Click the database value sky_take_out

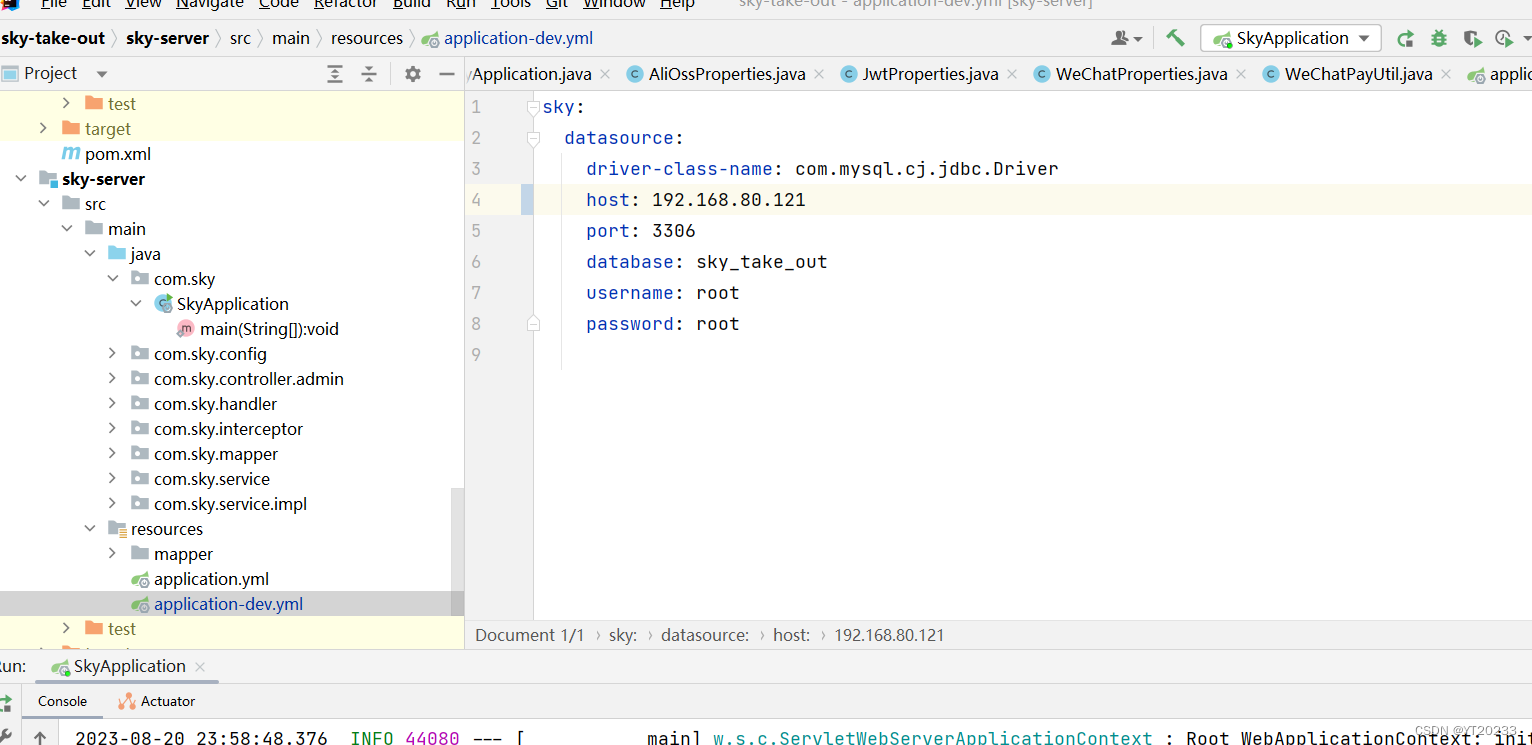pos(762,262)
